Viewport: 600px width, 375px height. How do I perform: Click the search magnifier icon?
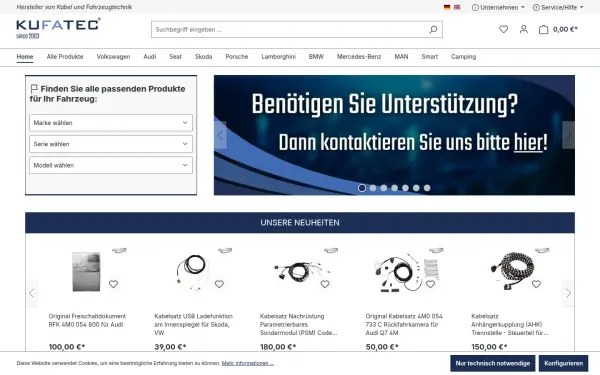433,29
